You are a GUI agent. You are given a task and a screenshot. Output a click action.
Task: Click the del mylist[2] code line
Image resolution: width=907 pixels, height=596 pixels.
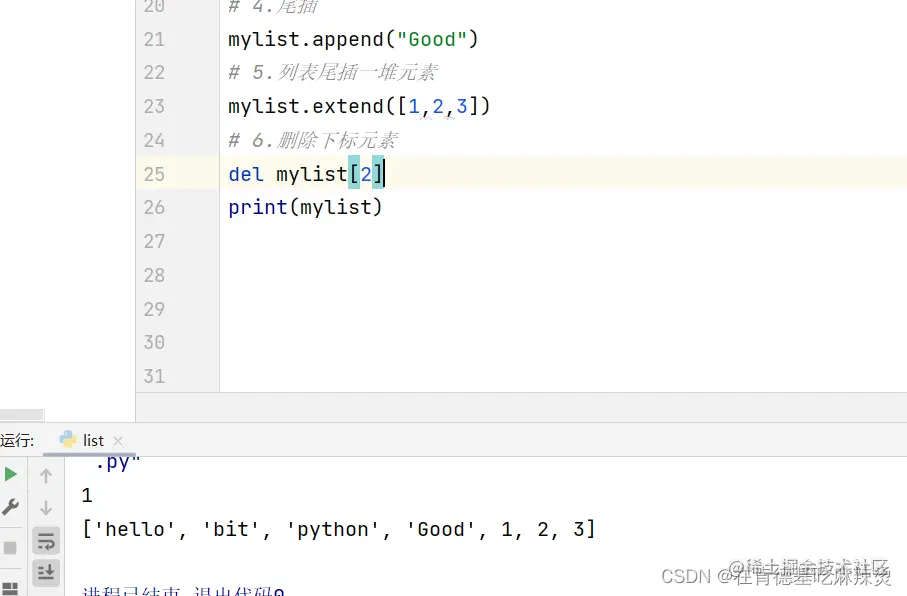tap(305, 174)
